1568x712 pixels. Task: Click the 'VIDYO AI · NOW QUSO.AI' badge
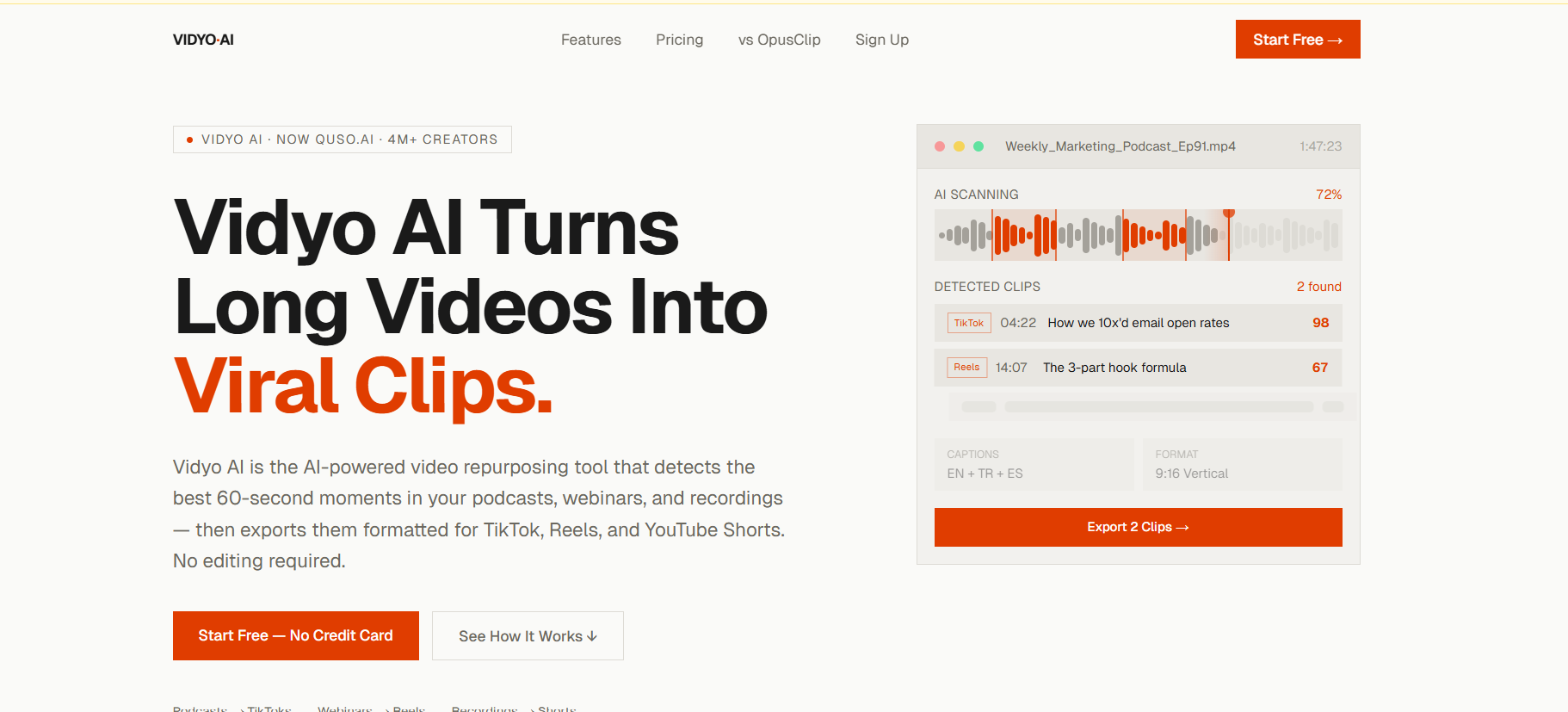coord(343,139)
